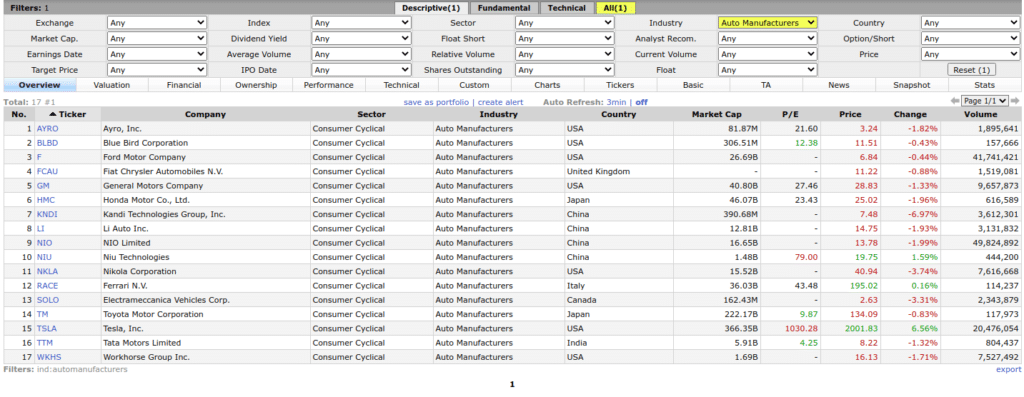This screenshot has height=397, width=1024.
Task: Select the Charts view tab
Action: [547, 85]
